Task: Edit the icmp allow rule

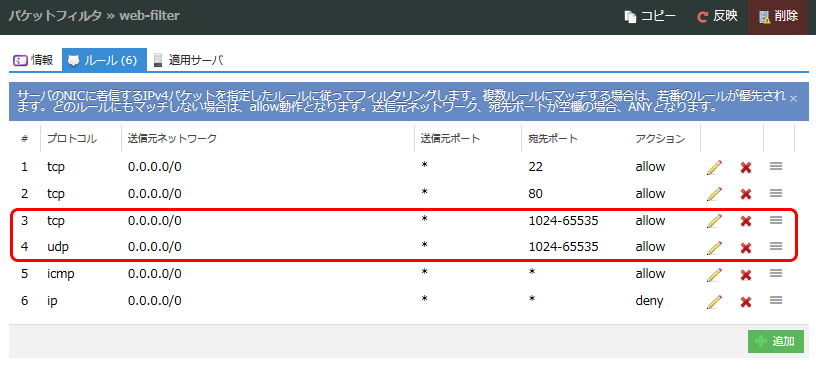Action: [x=715, y=274]
